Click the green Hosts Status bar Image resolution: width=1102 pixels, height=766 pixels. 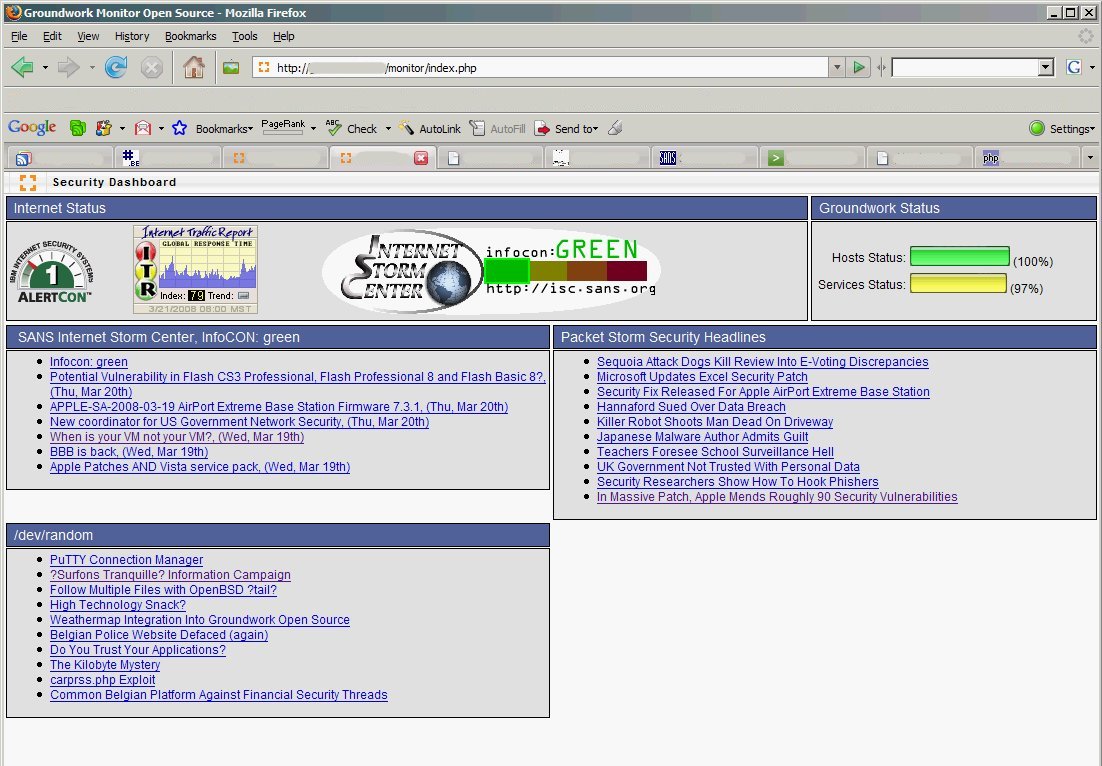point(959,257)
